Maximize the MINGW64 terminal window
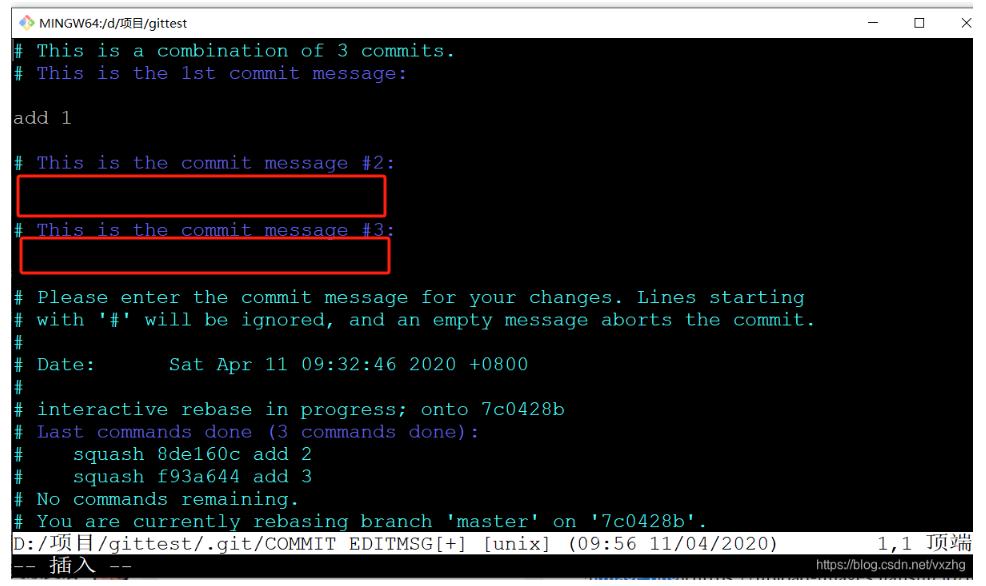 coord(919,23)
